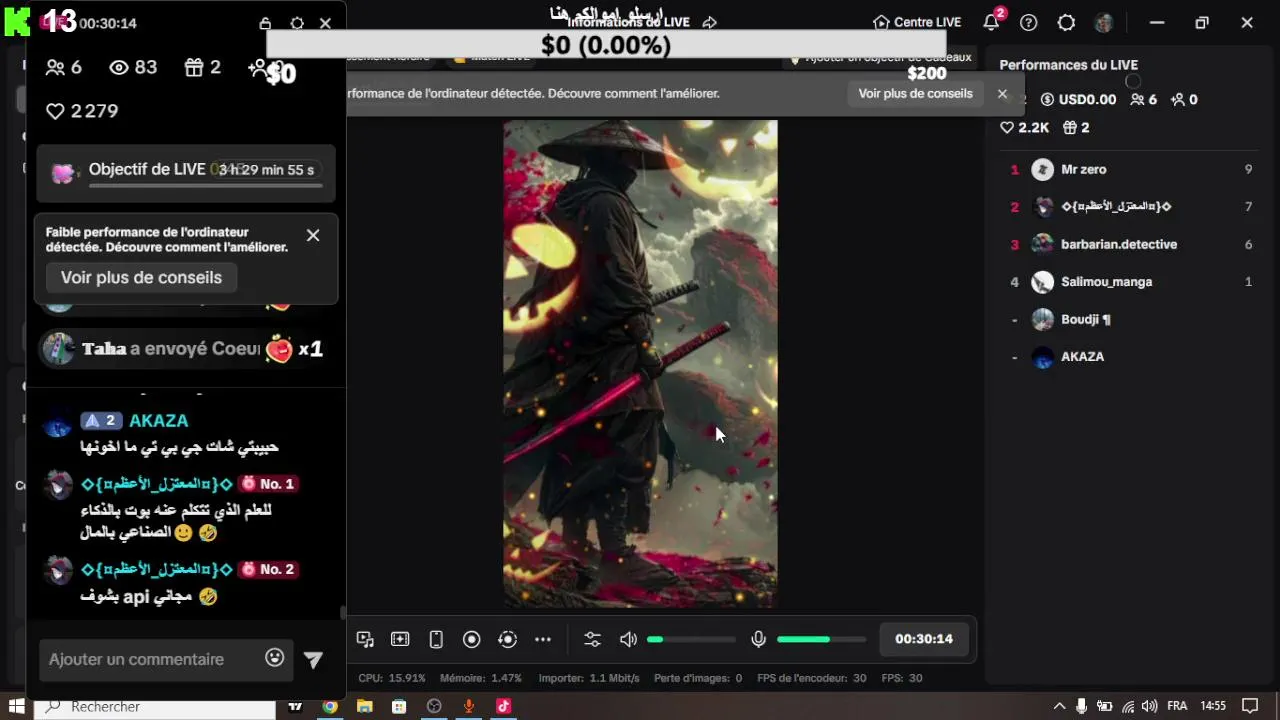Click the share arrow next to Informations du LIVE
This screenshot has height=720, width=1280.
coord(710,23)
